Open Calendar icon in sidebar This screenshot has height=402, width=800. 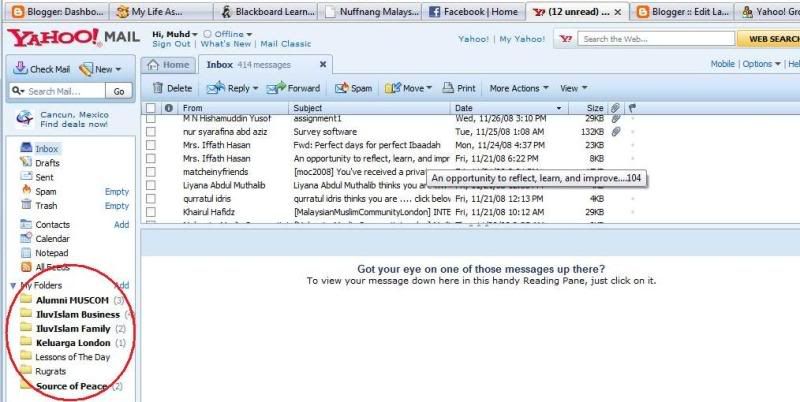coord(26,238)
